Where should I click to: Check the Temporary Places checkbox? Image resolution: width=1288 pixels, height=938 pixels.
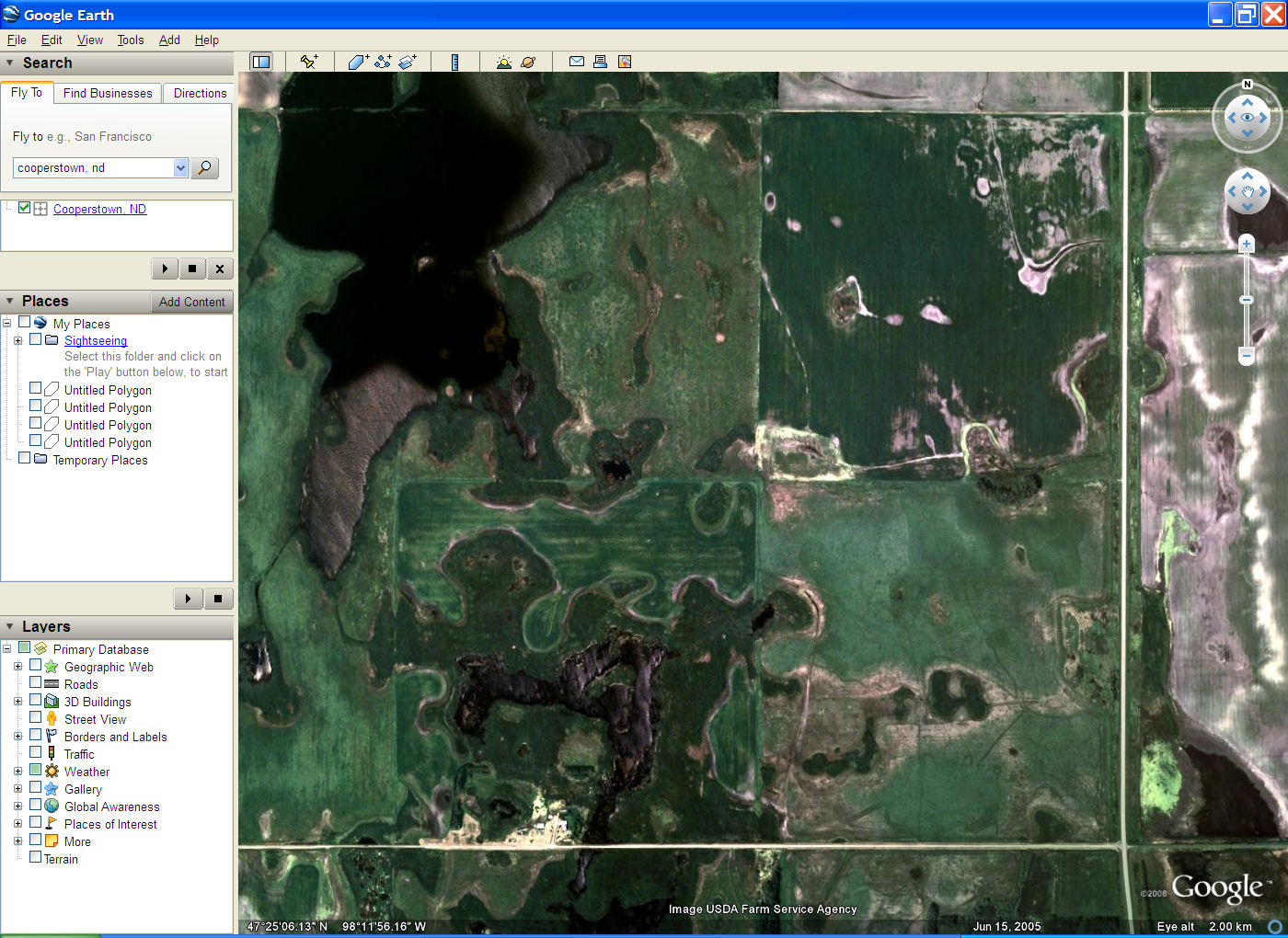pos(24,458)
